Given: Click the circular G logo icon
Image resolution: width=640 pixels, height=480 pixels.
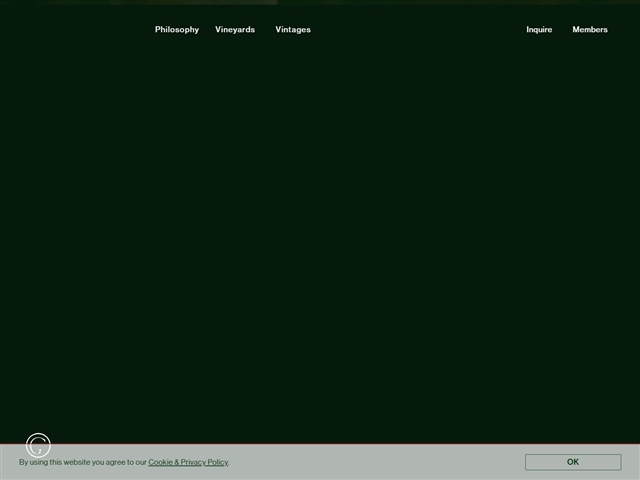Looking at the screenshot, I should click(x=38, y=445).
